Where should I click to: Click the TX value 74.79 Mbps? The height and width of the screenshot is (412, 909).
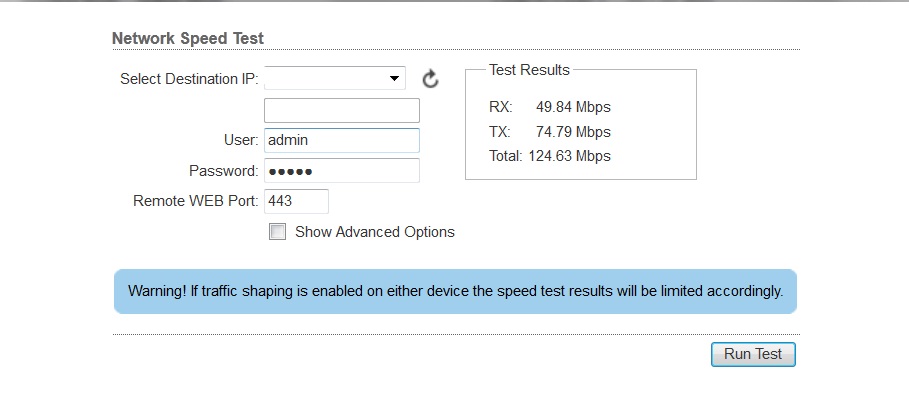(x=573, y=132)
